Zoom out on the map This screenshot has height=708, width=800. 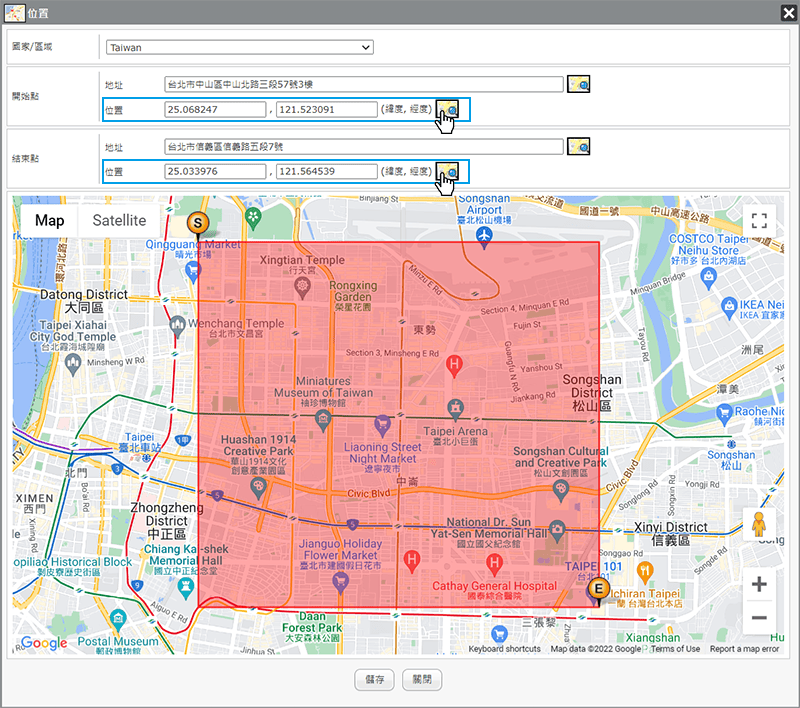tap(759, 618)
